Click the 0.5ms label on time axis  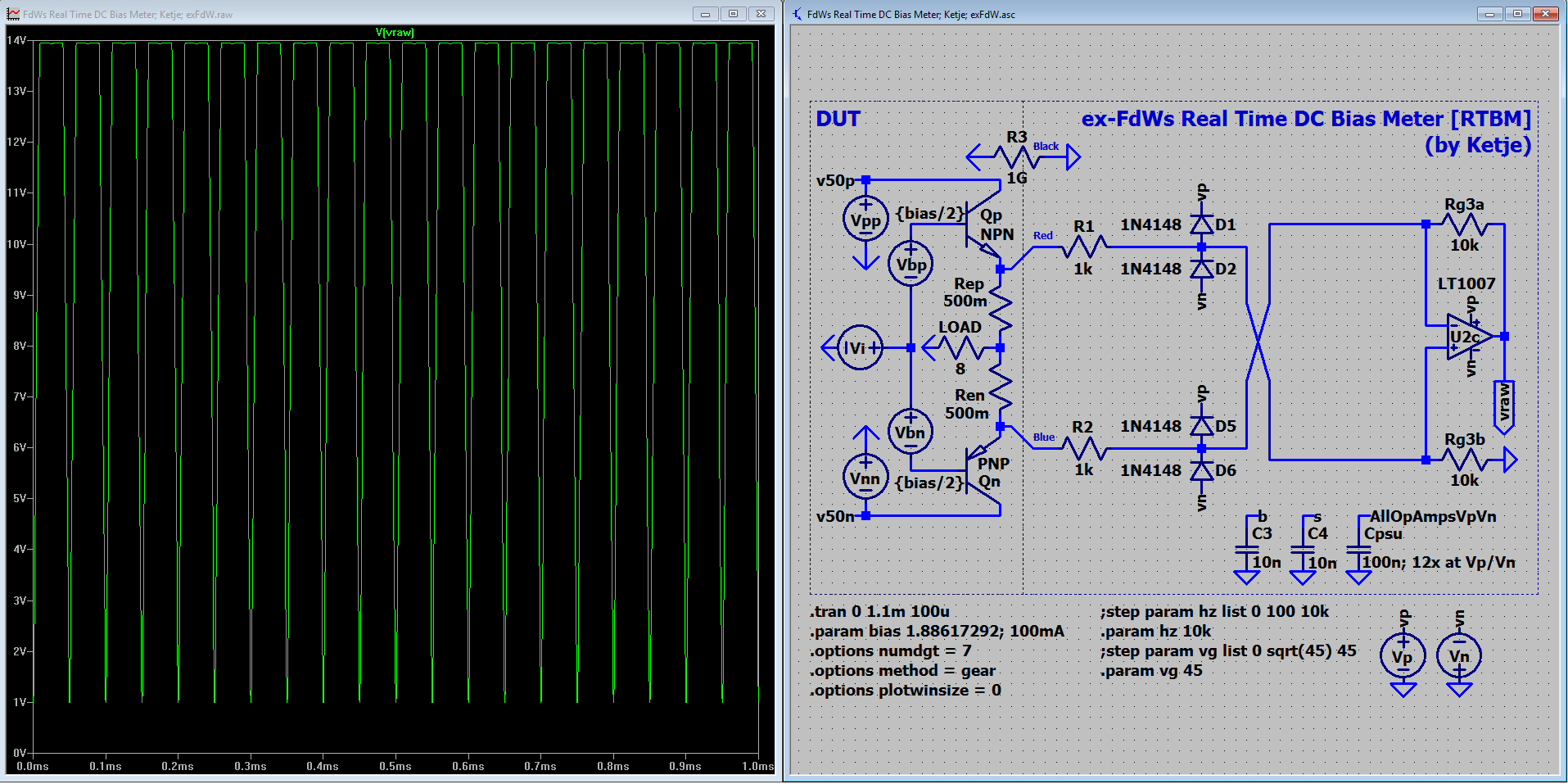pyautogui.click(x=395, y=766)
